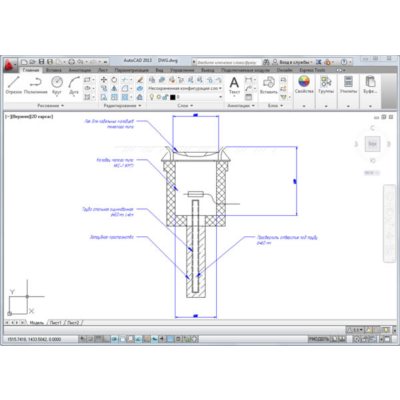This screenshot has height=400, width=400.
Task: Select the Модель layout tab
Action: [x=37, y=323]
